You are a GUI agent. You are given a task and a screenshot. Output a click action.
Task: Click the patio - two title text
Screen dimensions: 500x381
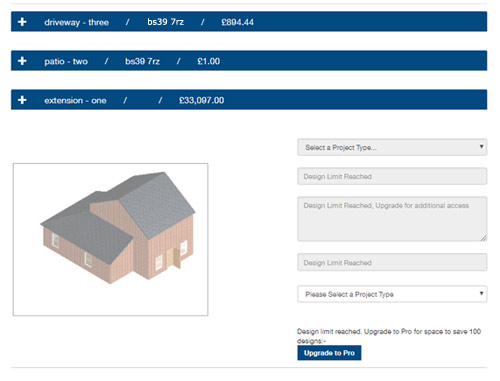(66, 61)
